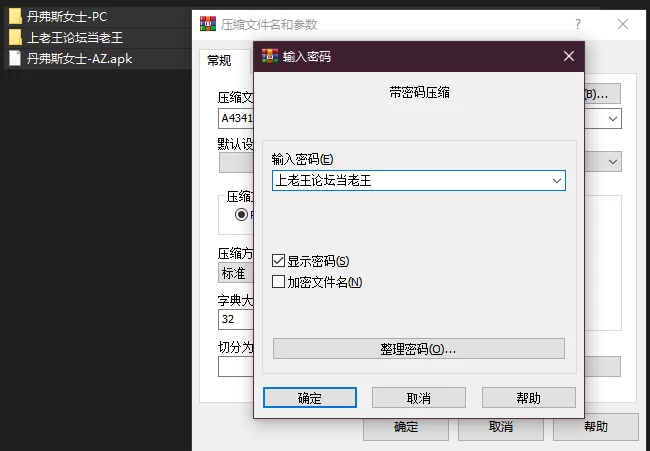Click dictionary size field showing 32
Screen dimensions: 650x451
coord(236,320)
